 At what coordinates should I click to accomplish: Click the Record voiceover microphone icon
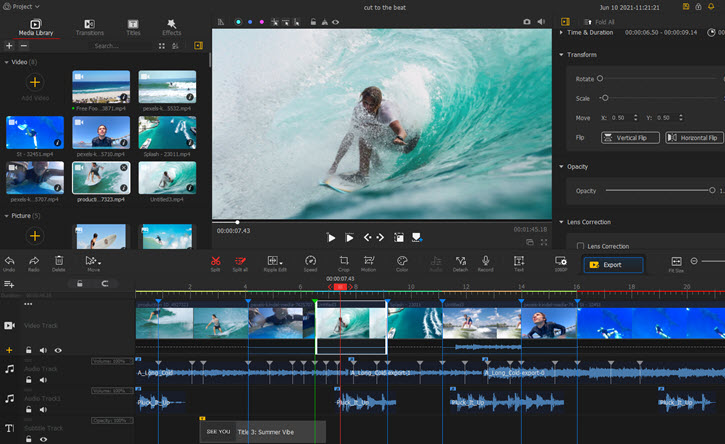click(x=485, y=260)
